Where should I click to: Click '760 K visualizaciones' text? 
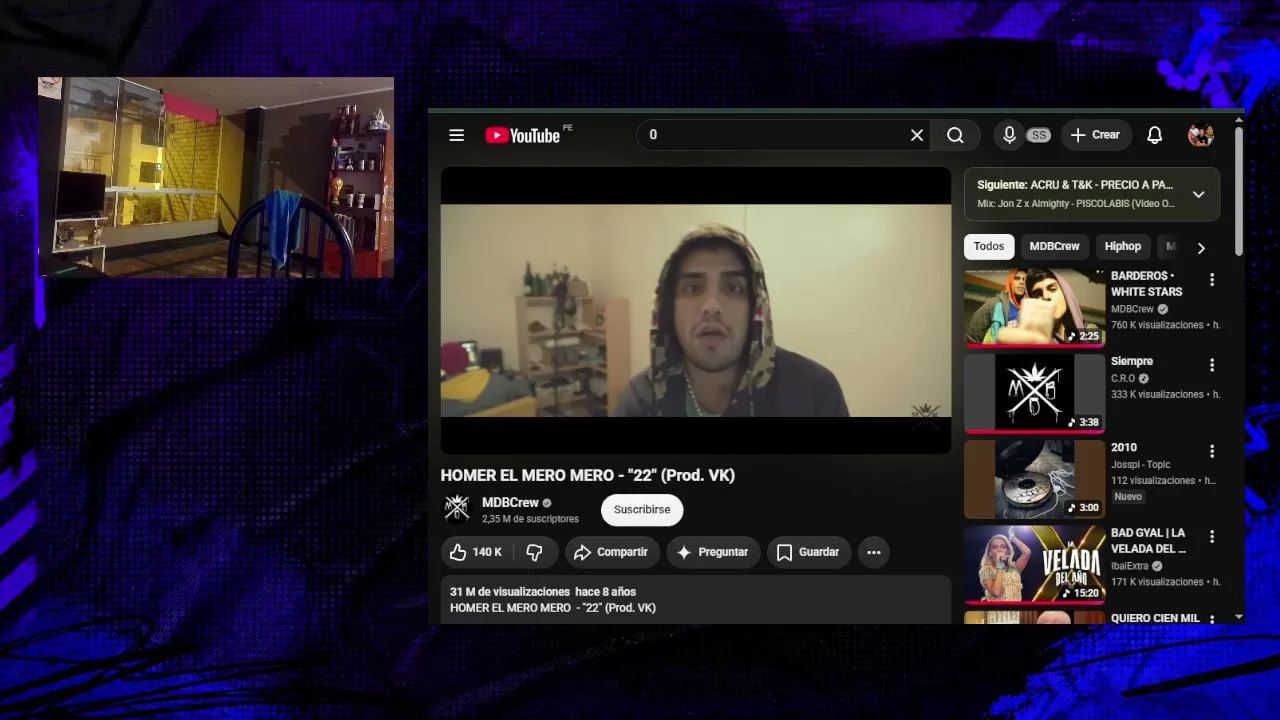1157,325
